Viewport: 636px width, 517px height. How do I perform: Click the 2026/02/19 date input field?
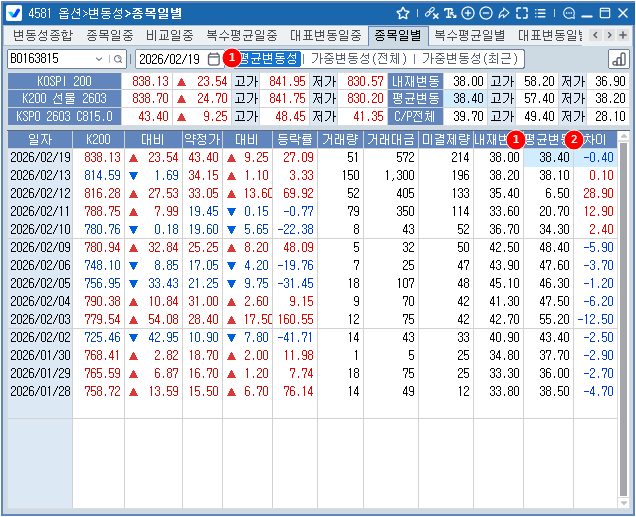[x=170, y=59]
